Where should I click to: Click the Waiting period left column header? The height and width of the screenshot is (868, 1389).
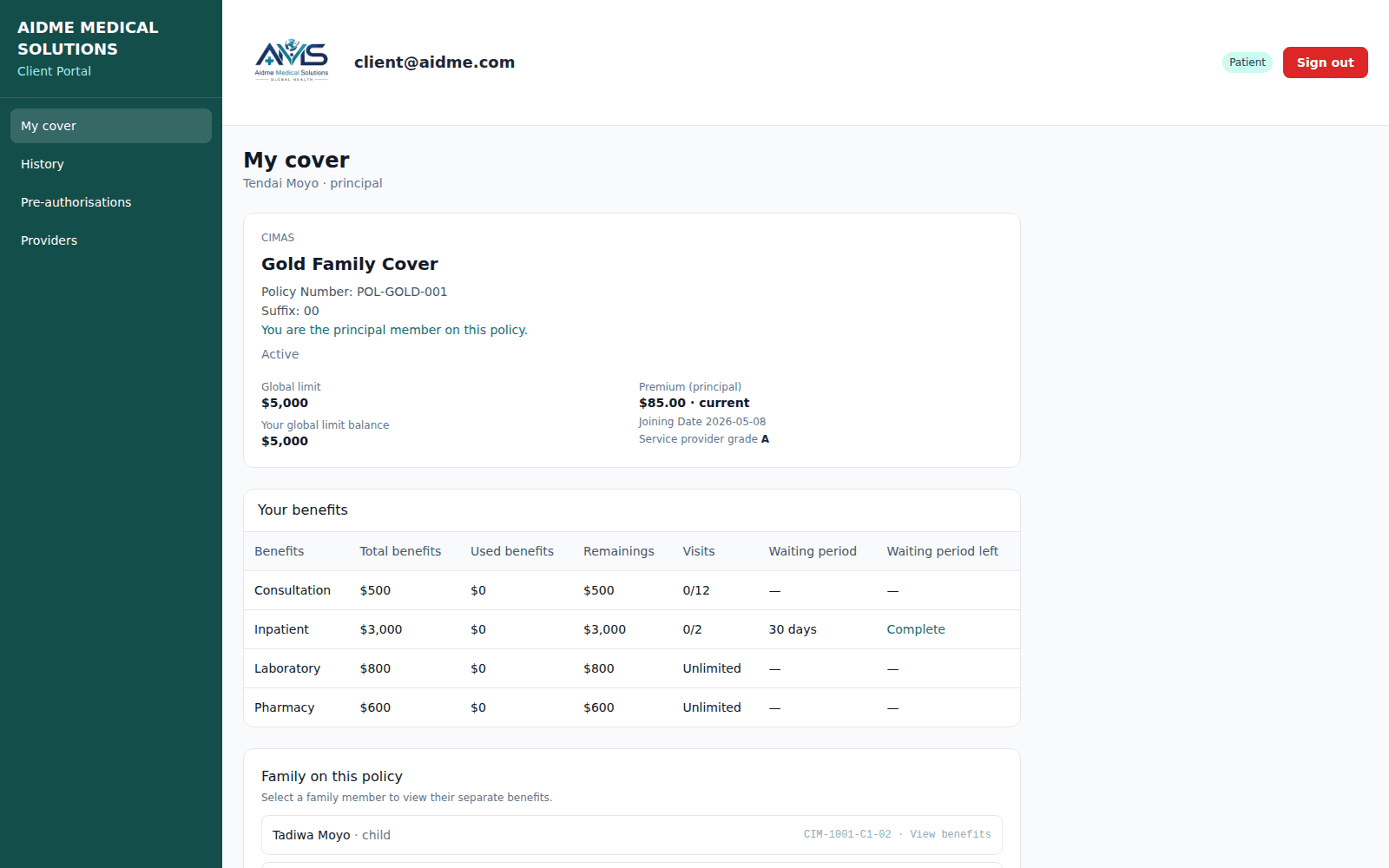click(x=942, y=551)
